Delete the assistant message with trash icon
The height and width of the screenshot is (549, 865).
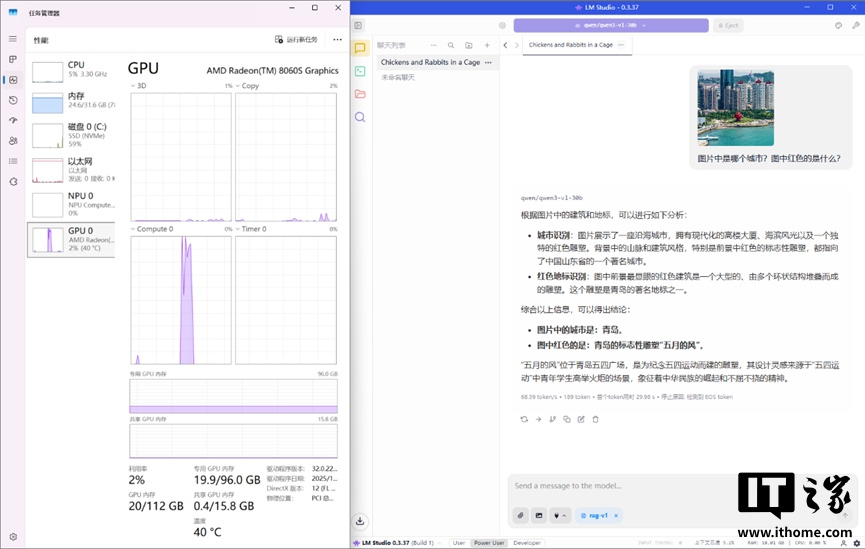coord(596,419)
